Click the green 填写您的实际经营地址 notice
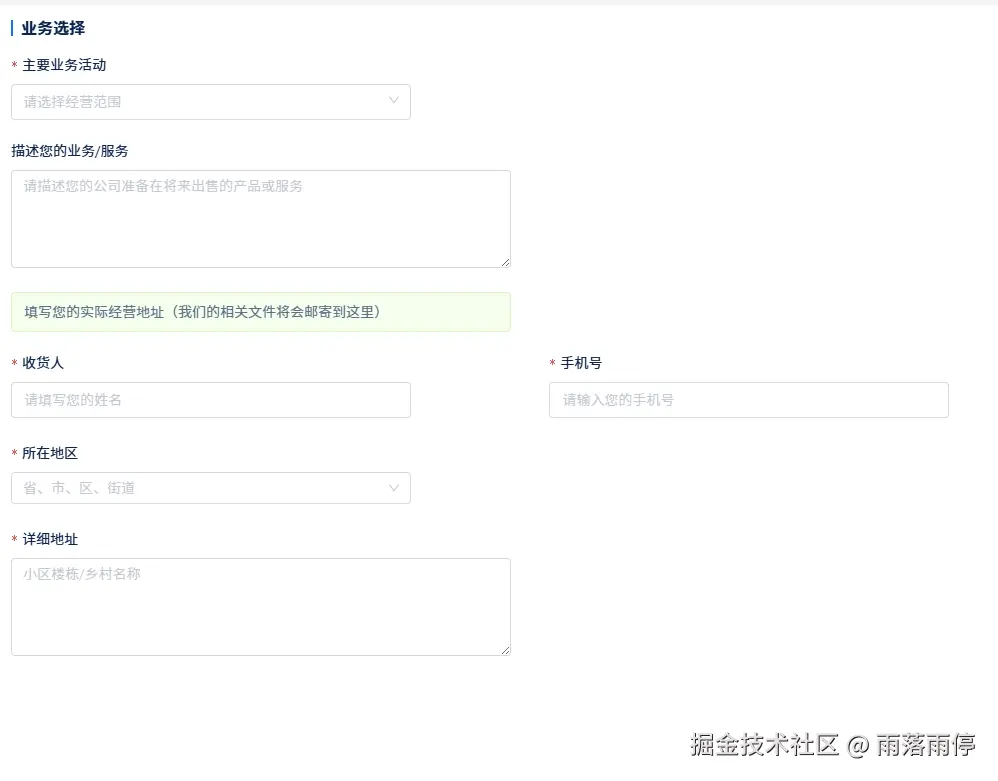Image resolution: width=998 pixels, height=781 pixels. click(261, 312)
